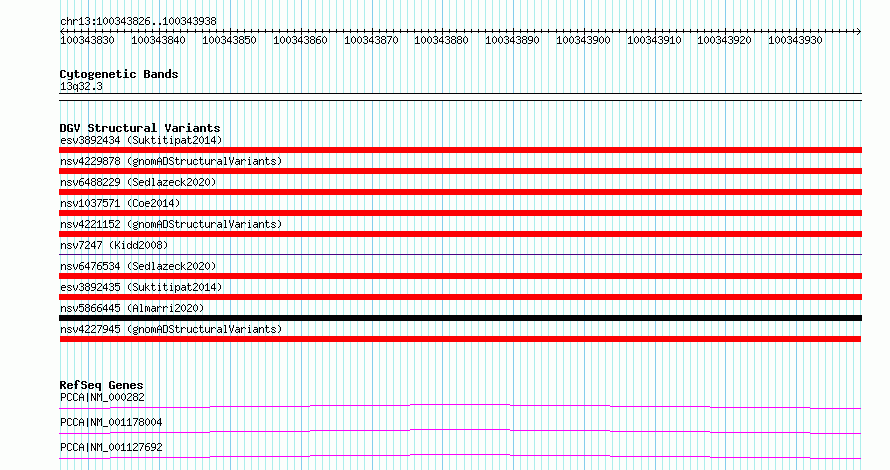
Task: Select ruler position 100343840
Action: (x=158, y=40)
